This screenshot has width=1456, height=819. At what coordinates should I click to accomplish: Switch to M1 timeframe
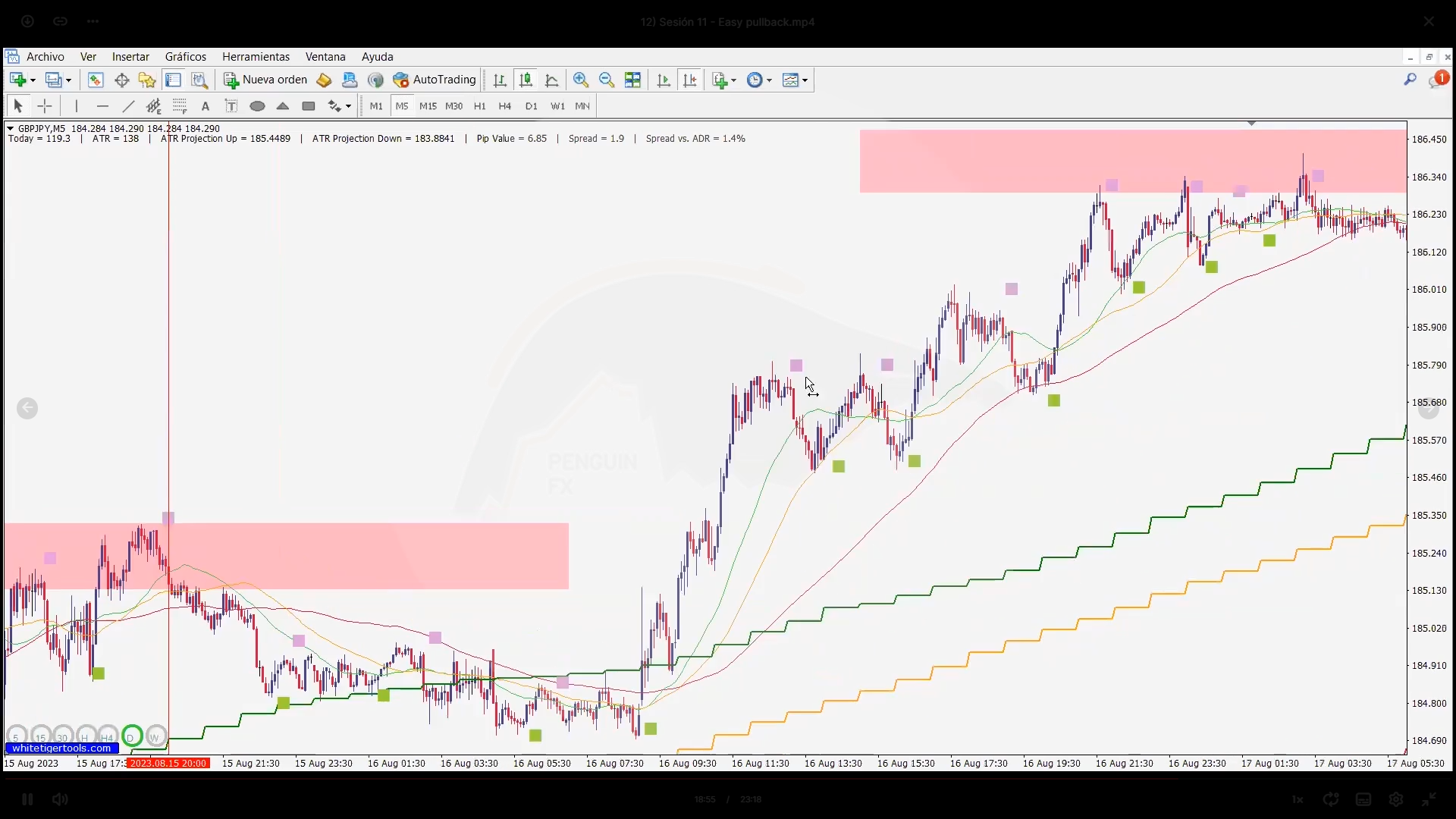click(x=376, y=106)
